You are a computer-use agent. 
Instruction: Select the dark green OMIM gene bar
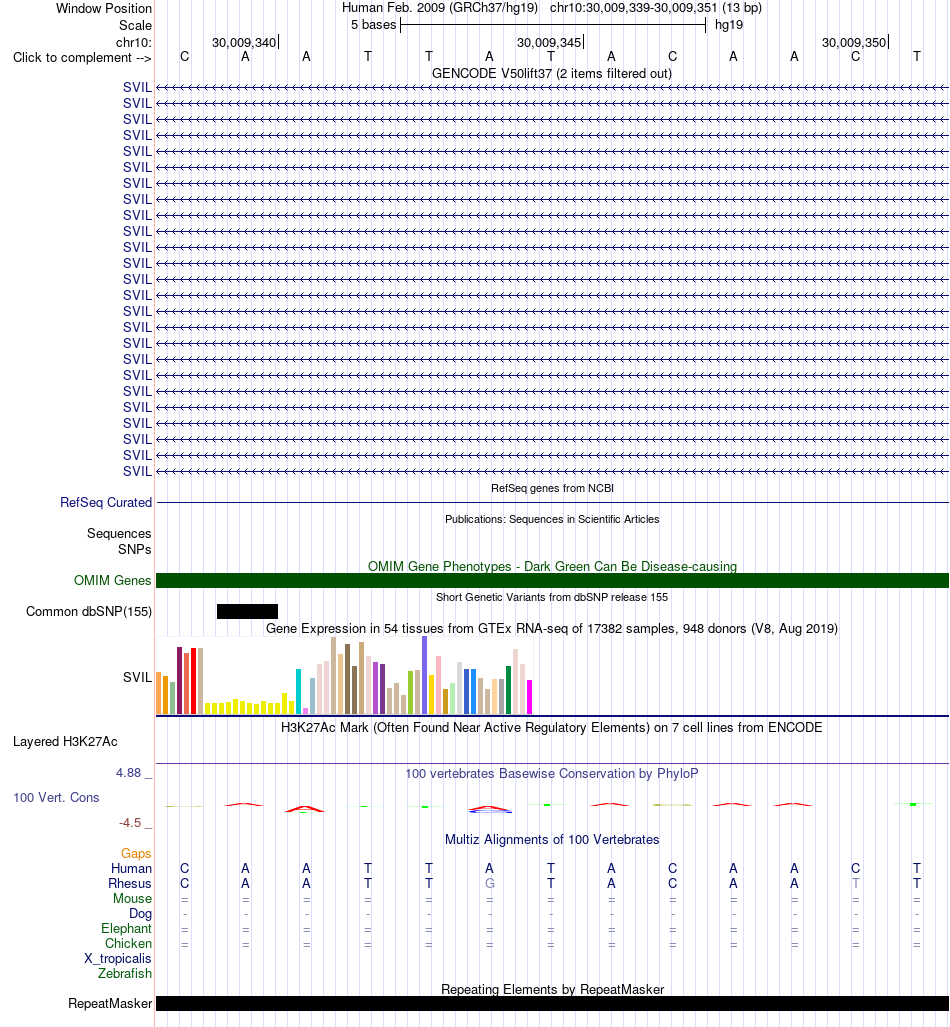(552, 580)
